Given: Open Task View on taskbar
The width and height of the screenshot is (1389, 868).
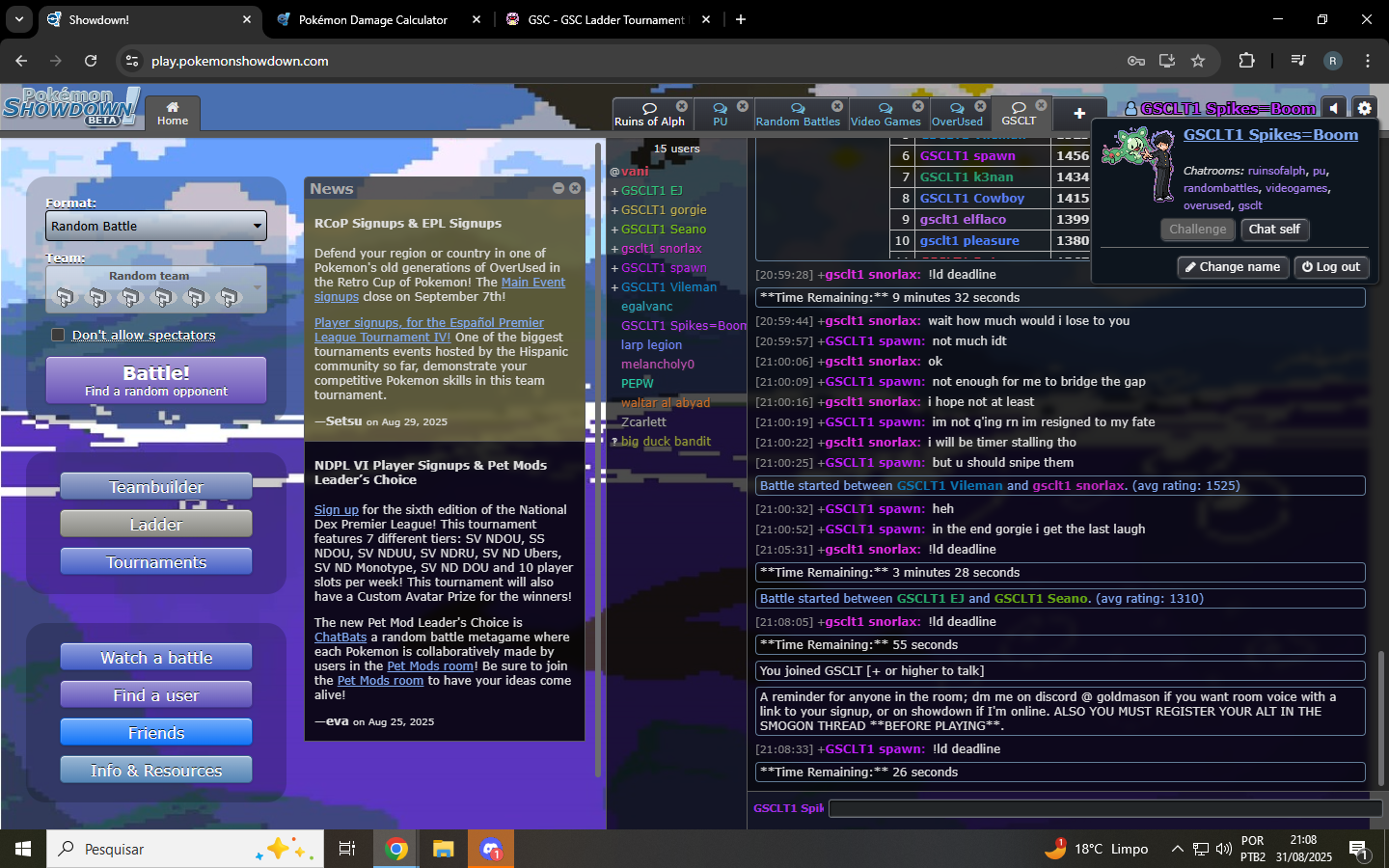Looking at the screenshot, I should coord(347,849).
